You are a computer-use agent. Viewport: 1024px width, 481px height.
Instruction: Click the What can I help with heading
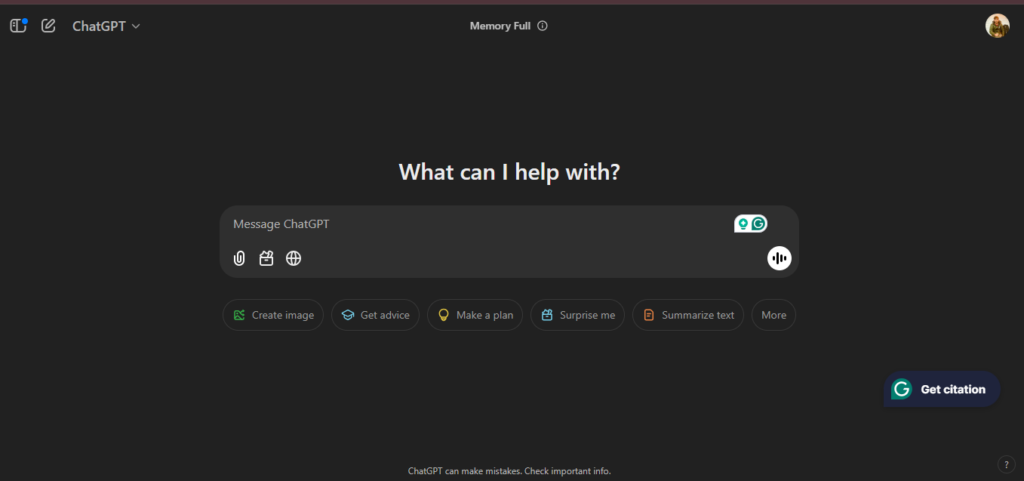coord(509,172)
